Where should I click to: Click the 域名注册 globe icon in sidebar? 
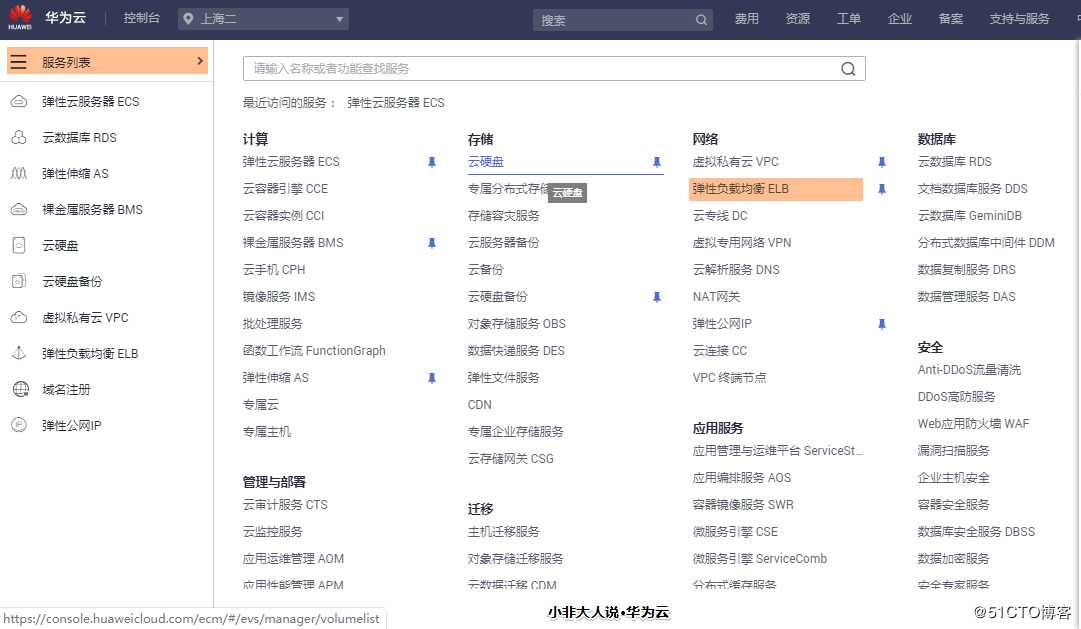tap(21, 389)
